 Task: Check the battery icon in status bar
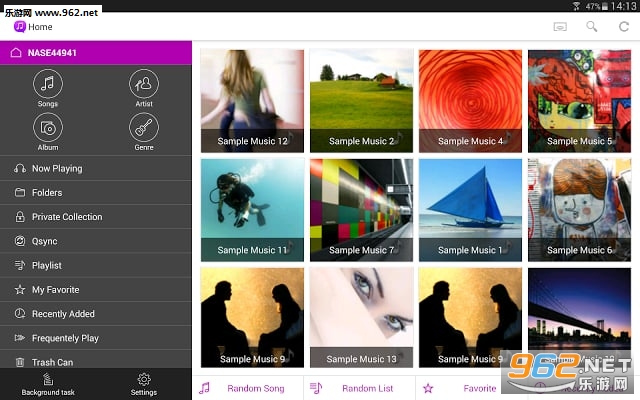pyautogui.click(x=604, y=6)
